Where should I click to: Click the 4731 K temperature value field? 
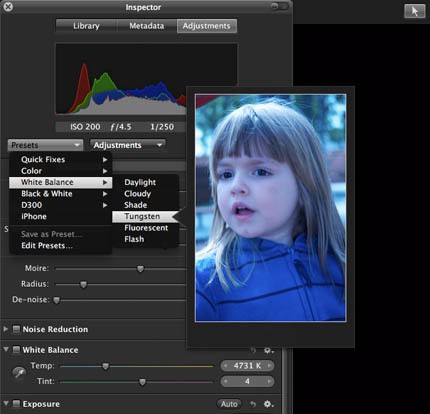pos(247,366)
